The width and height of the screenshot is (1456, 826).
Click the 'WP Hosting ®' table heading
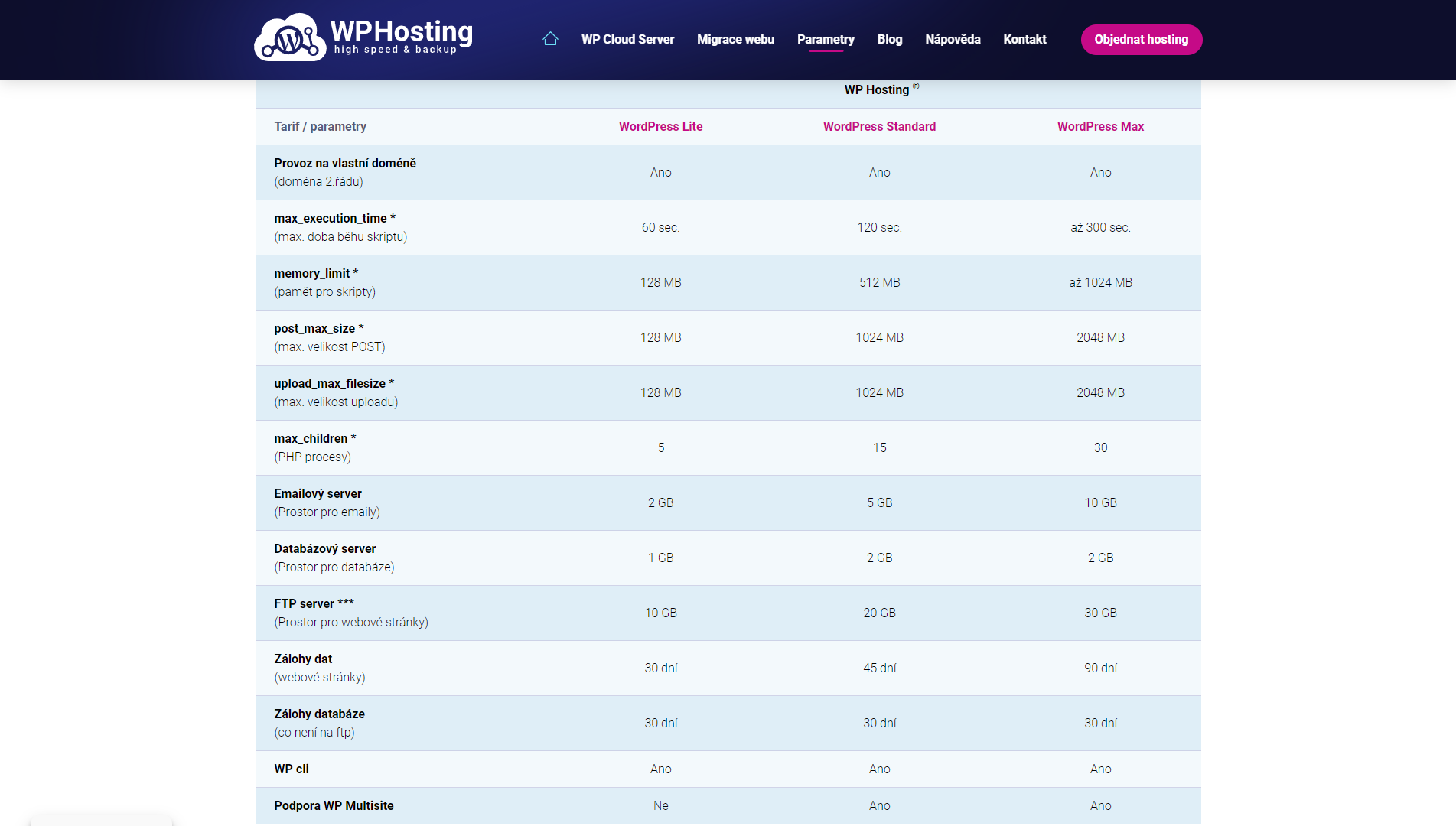(x=881, y=89)
